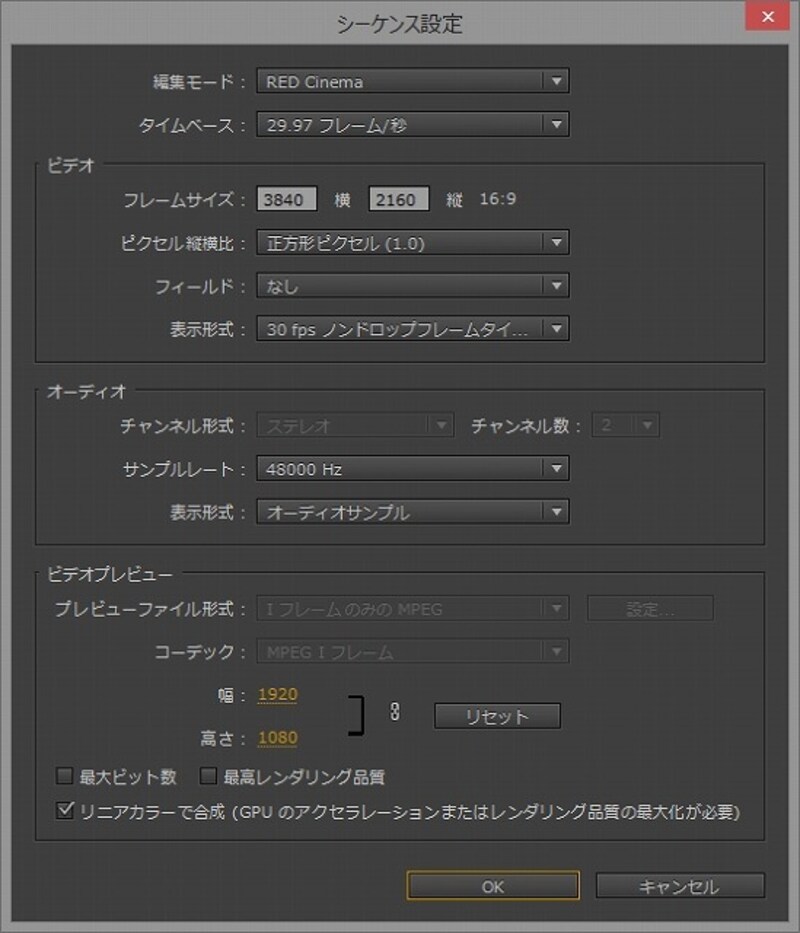Uncheck the リニアカラーで合成 checkbox
The image size is (800, 933).
[x=65, y=811]
